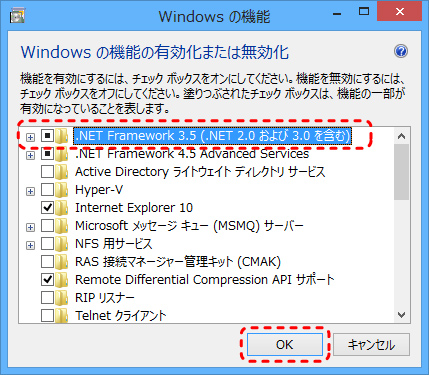Expand the Microsoft メッセージ キュー node
This screenshot has height=375, width=429.
(30, 227)
